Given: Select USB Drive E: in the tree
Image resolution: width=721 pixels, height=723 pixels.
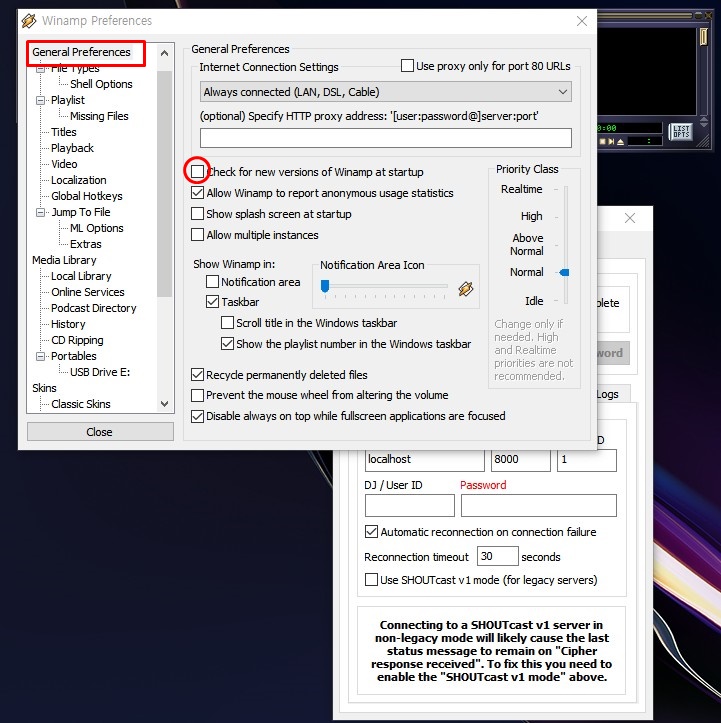Looking at the screenshot, I should tap(100, 372).
